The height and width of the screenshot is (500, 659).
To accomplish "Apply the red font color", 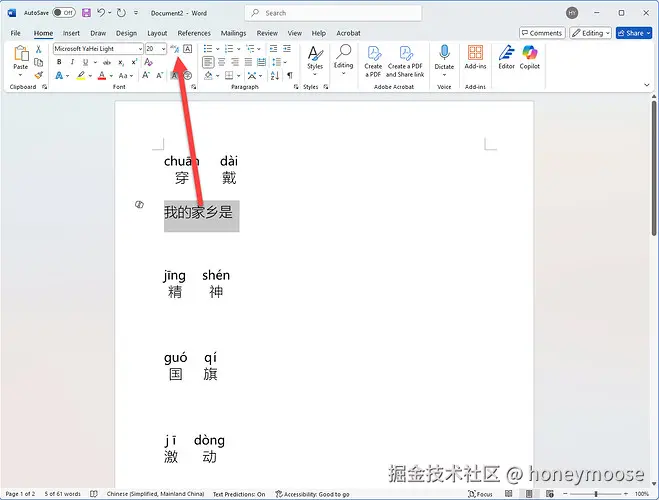I will tap(101, 76).
